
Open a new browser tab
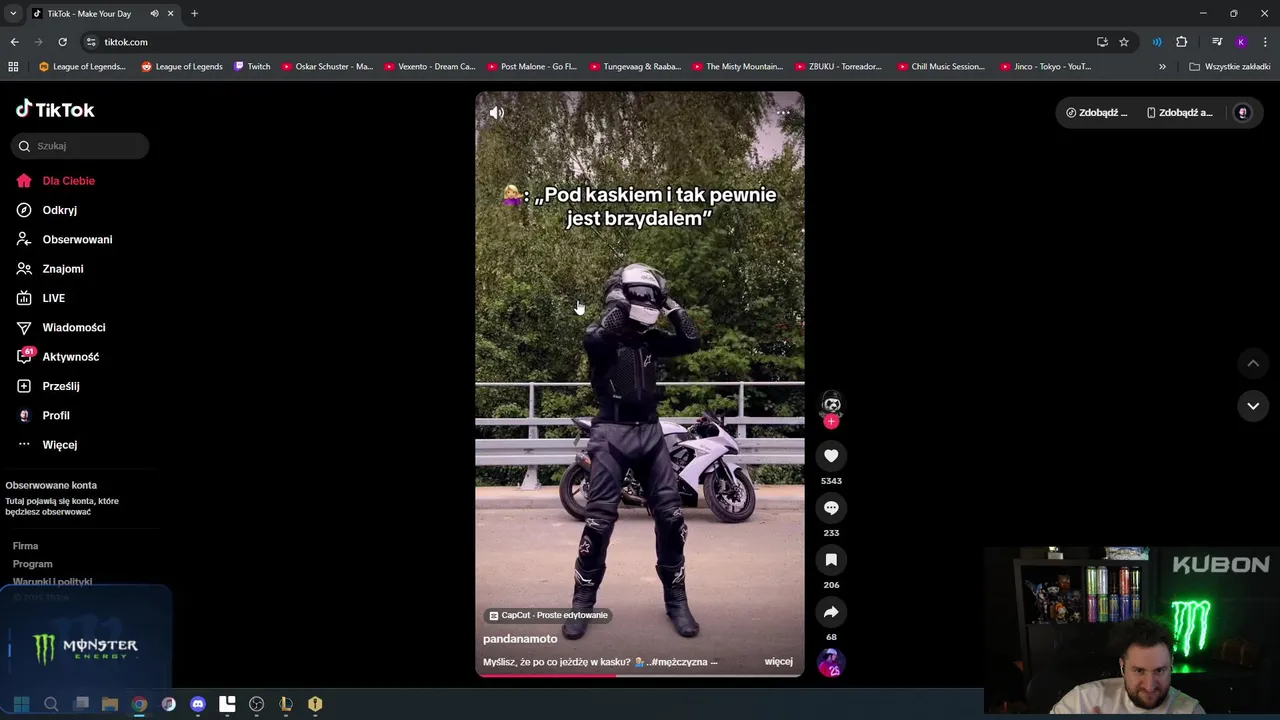tap(194, 14)
